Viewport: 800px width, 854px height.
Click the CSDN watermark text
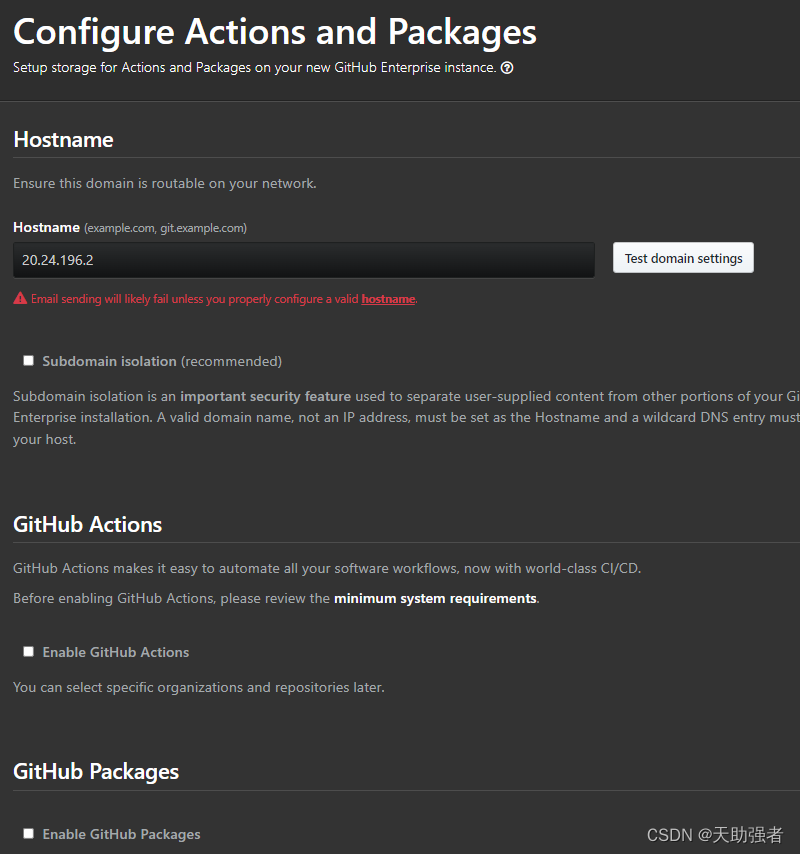coord(714,834)
